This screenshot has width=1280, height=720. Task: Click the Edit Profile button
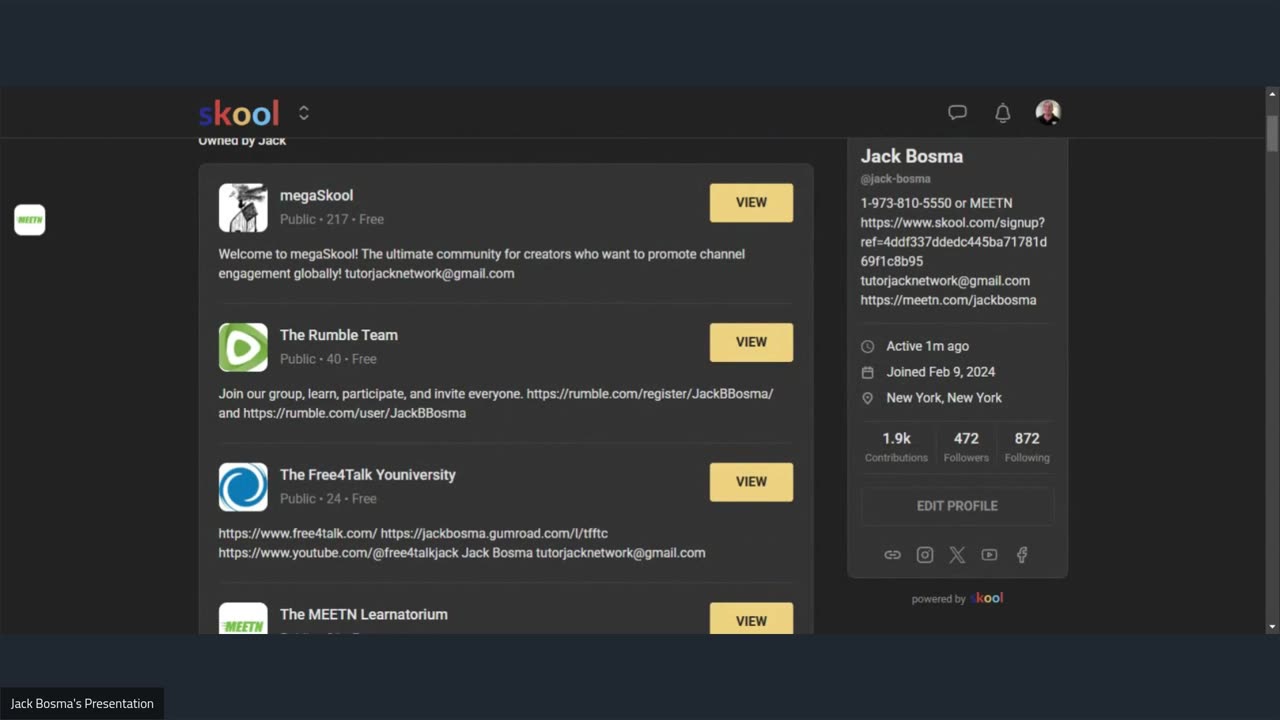tap(957, 506)
